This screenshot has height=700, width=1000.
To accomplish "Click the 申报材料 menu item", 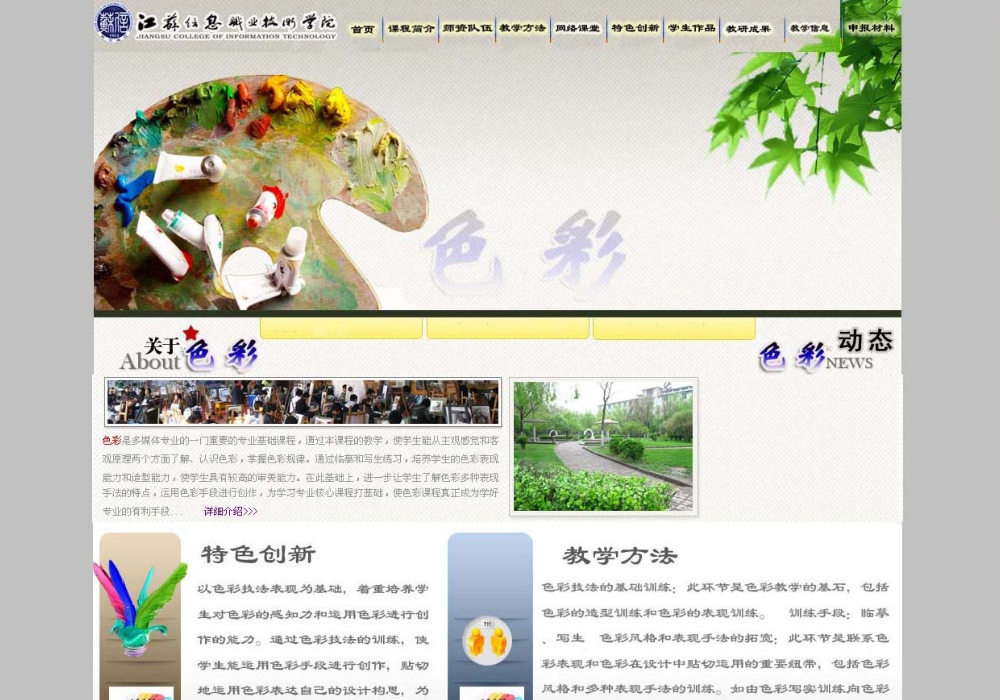I will [x=870, y=29].
